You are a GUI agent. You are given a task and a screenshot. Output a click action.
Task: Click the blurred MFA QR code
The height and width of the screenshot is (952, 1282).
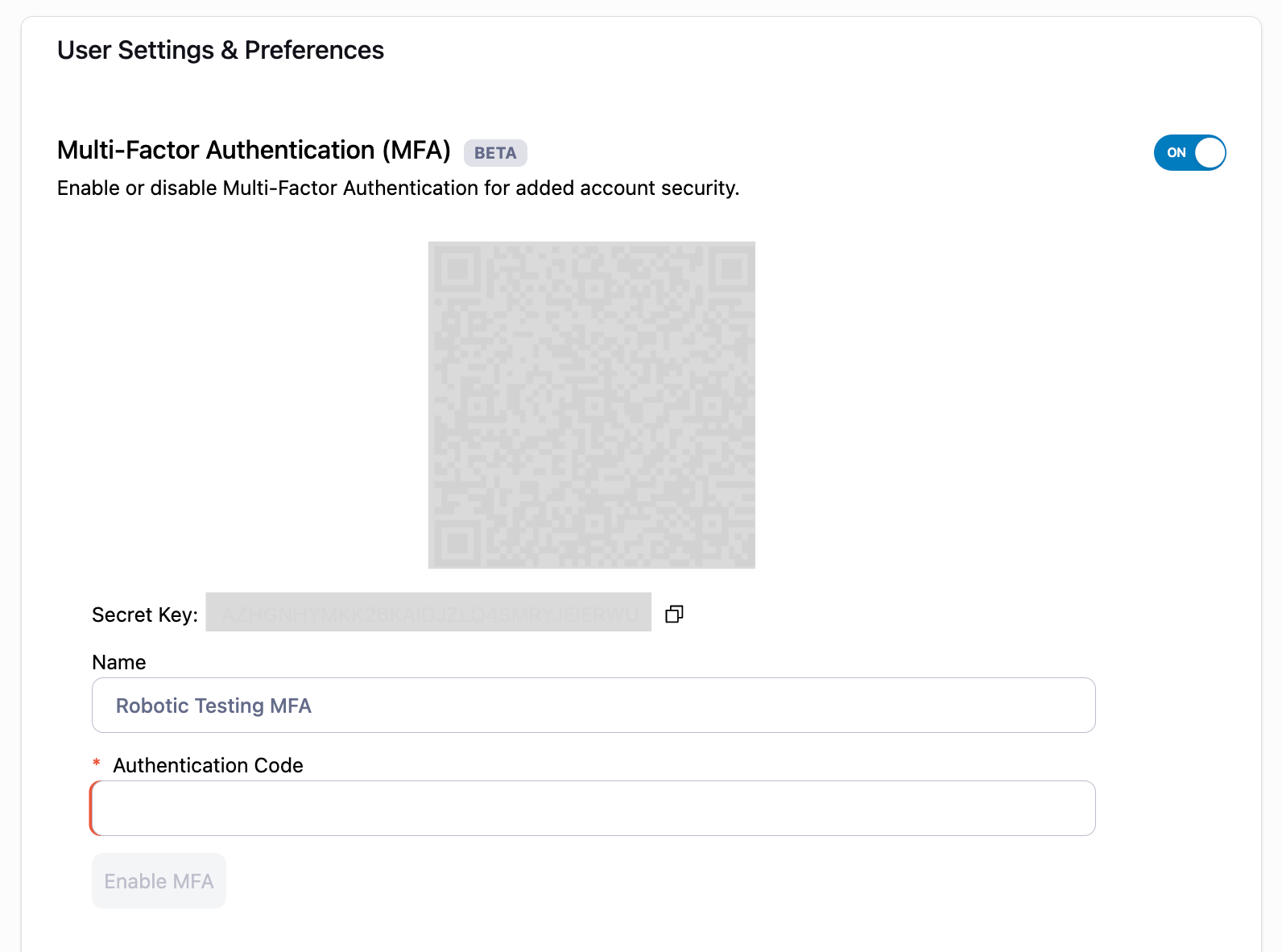coord(591,404)
